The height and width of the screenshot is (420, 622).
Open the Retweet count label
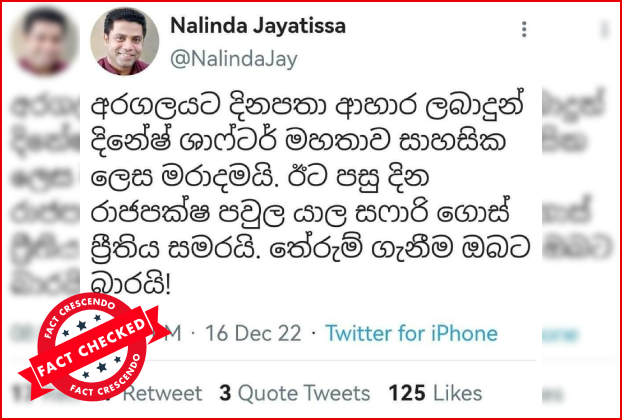coord(163,393)
